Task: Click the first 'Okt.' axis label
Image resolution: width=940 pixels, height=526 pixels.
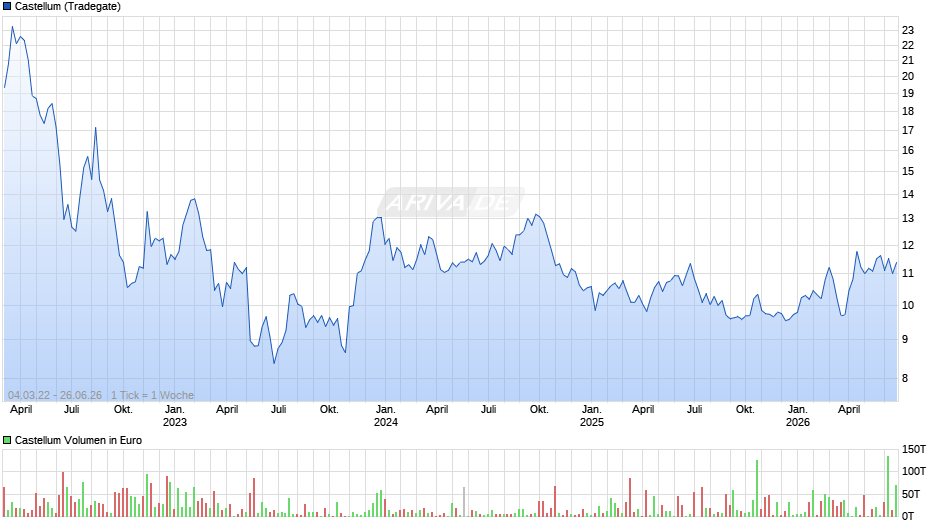Action: click(123, 410)
